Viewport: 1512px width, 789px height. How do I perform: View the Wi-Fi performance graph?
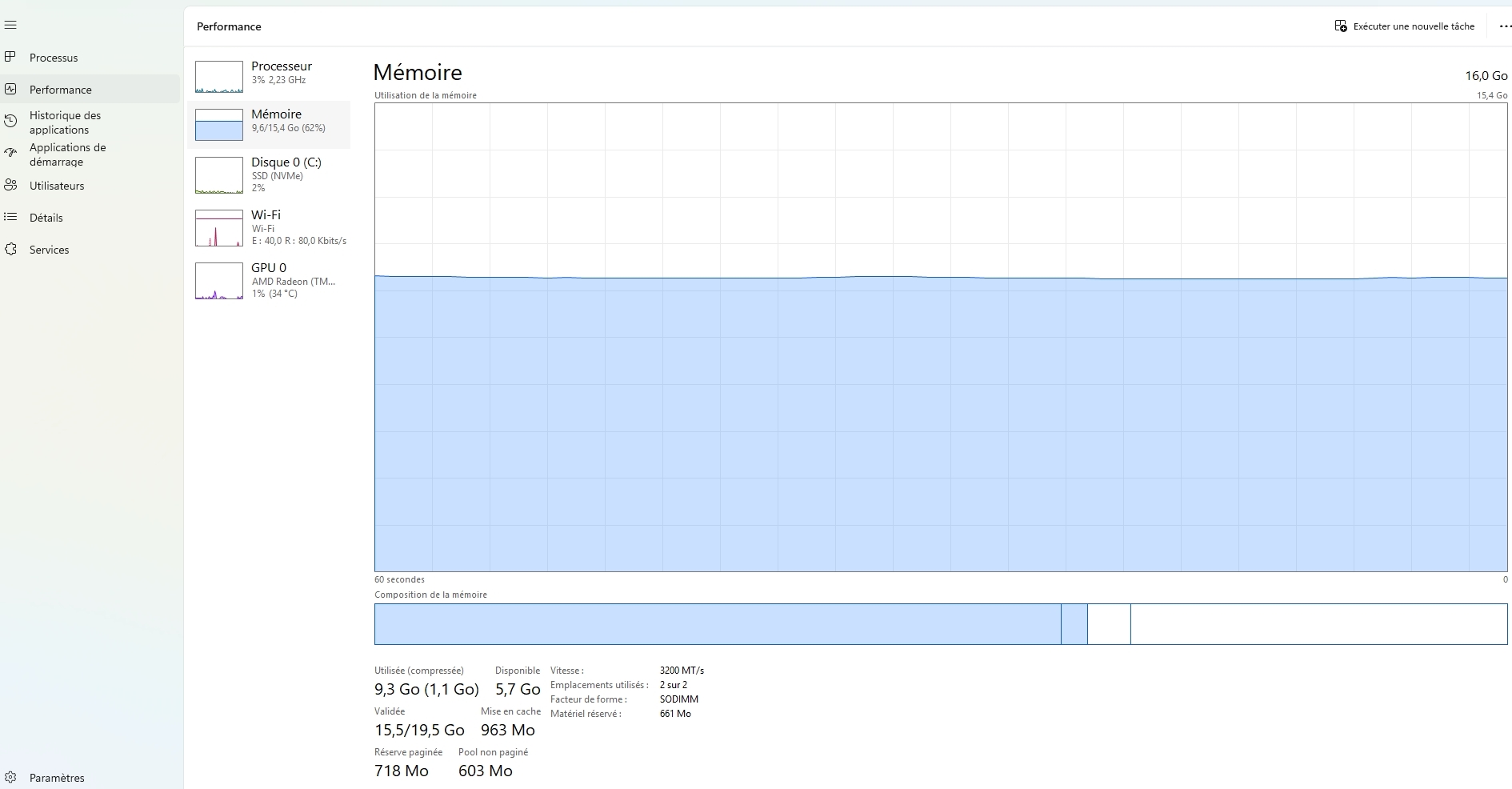pyautogui.click(x=269, y=227)
